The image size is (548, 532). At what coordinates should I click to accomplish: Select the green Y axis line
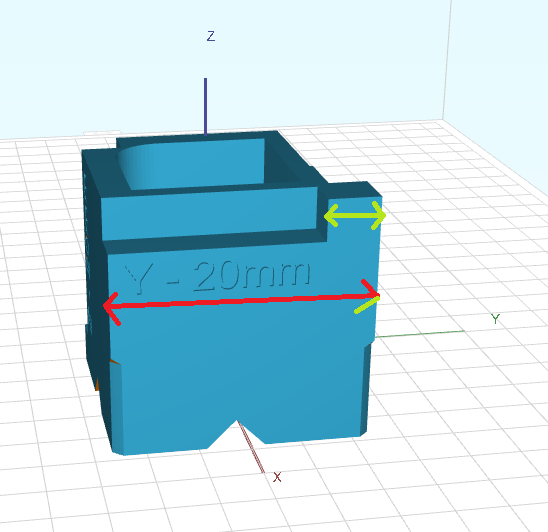tap(420, 334)
